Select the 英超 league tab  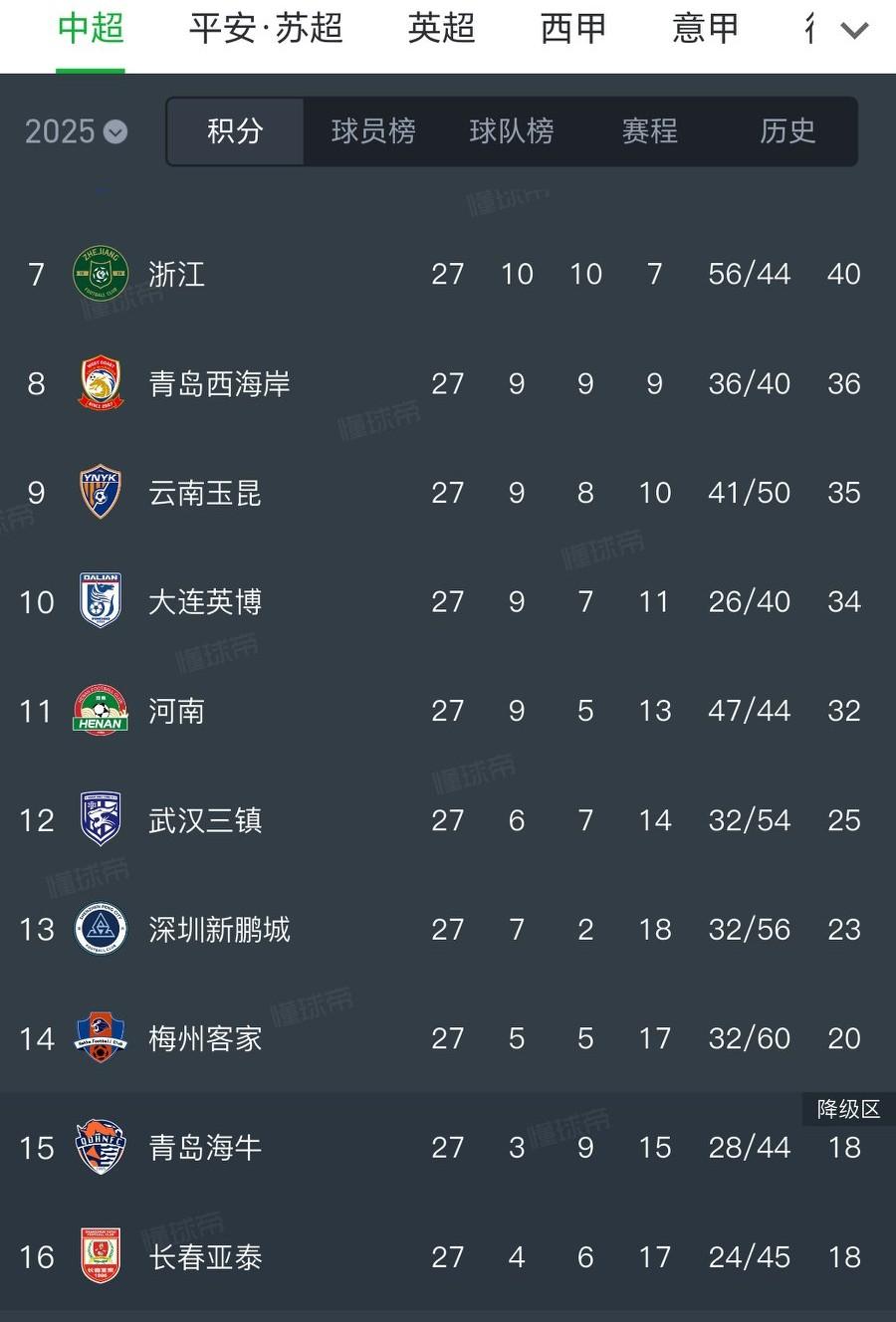click(x=441, y=28)
